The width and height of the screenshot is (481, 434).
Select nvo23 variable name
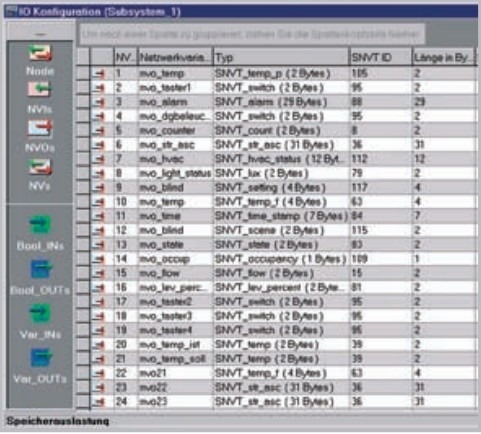point(153,402)
